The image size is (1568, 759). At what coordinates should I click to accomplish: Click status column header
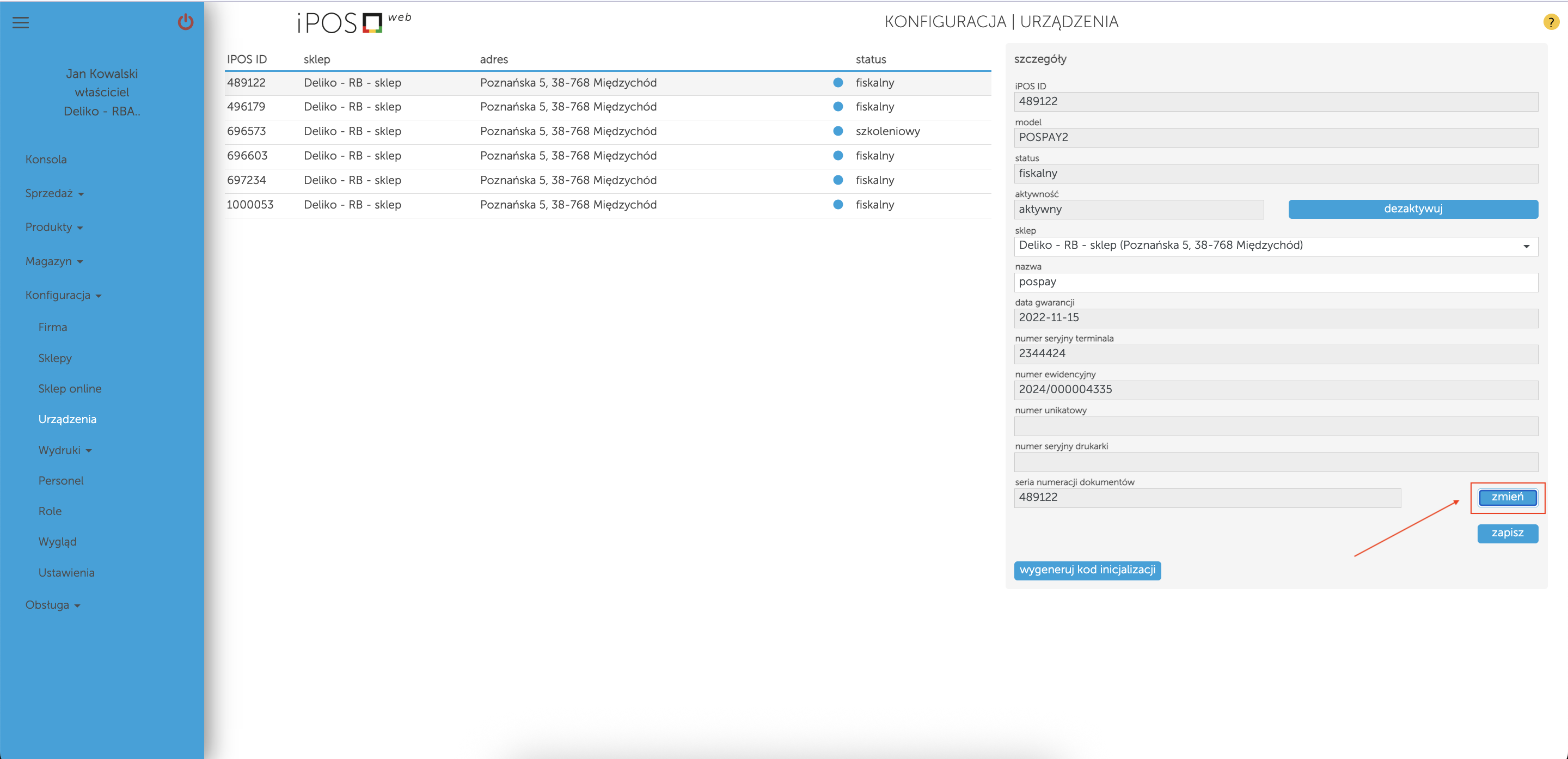click(x=871, y=60)
